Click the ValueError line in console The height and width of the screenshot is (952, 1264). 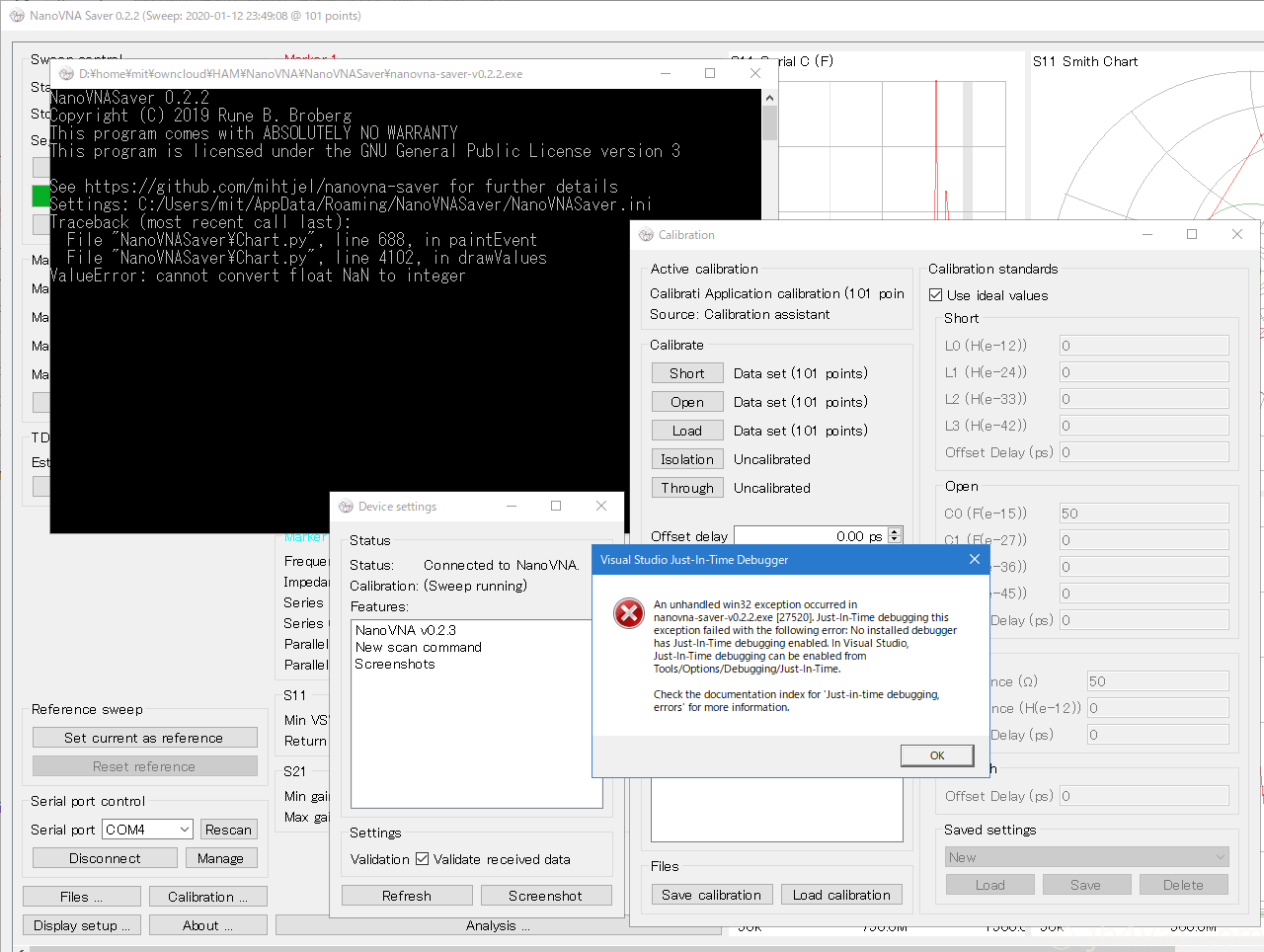(x=258, y=276)
